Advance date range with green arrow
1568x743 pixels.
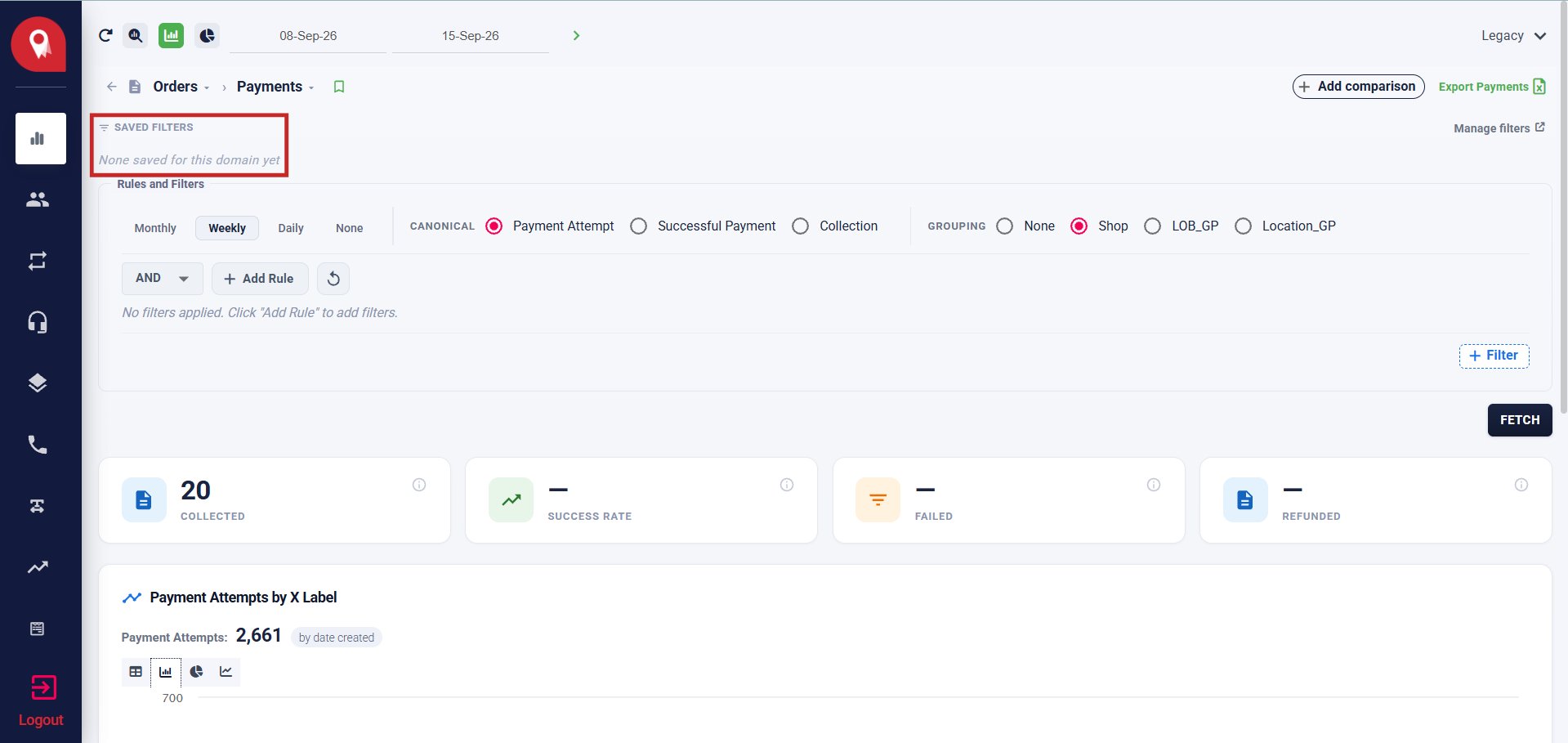[x=576, y=35]
